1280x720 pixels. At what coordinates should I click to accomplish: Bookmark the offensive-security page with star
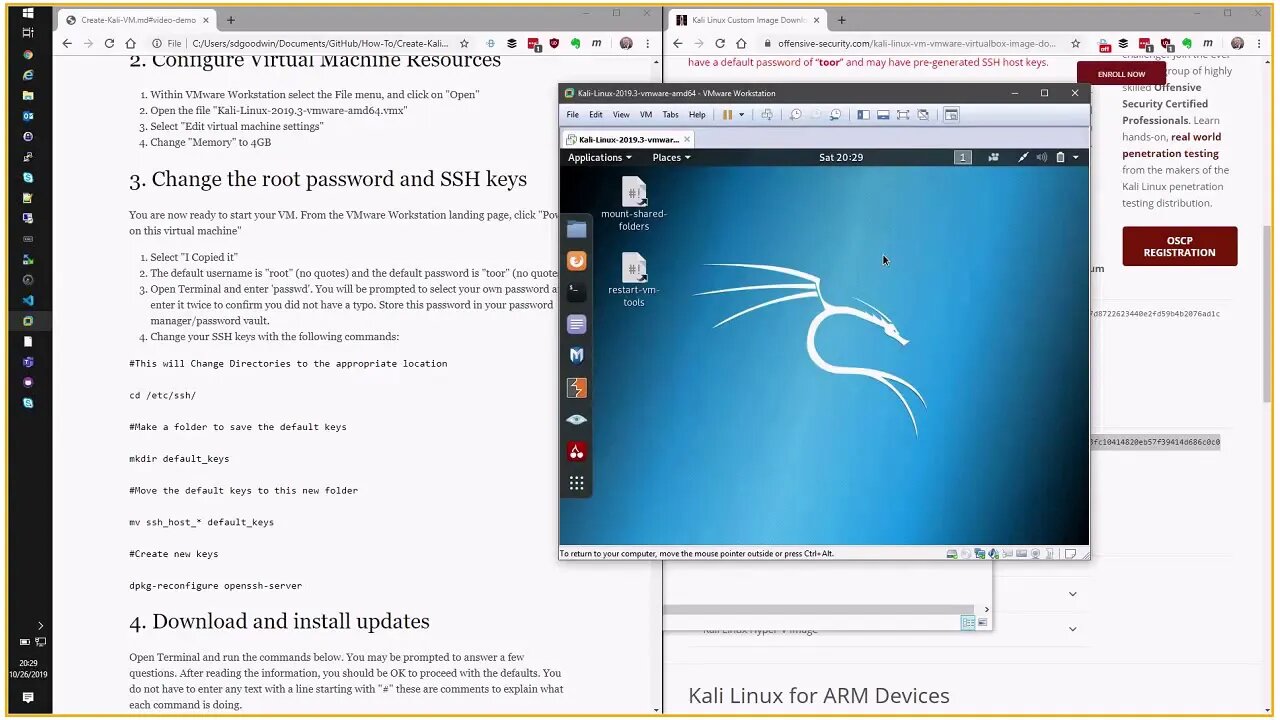pos(1075,44)
